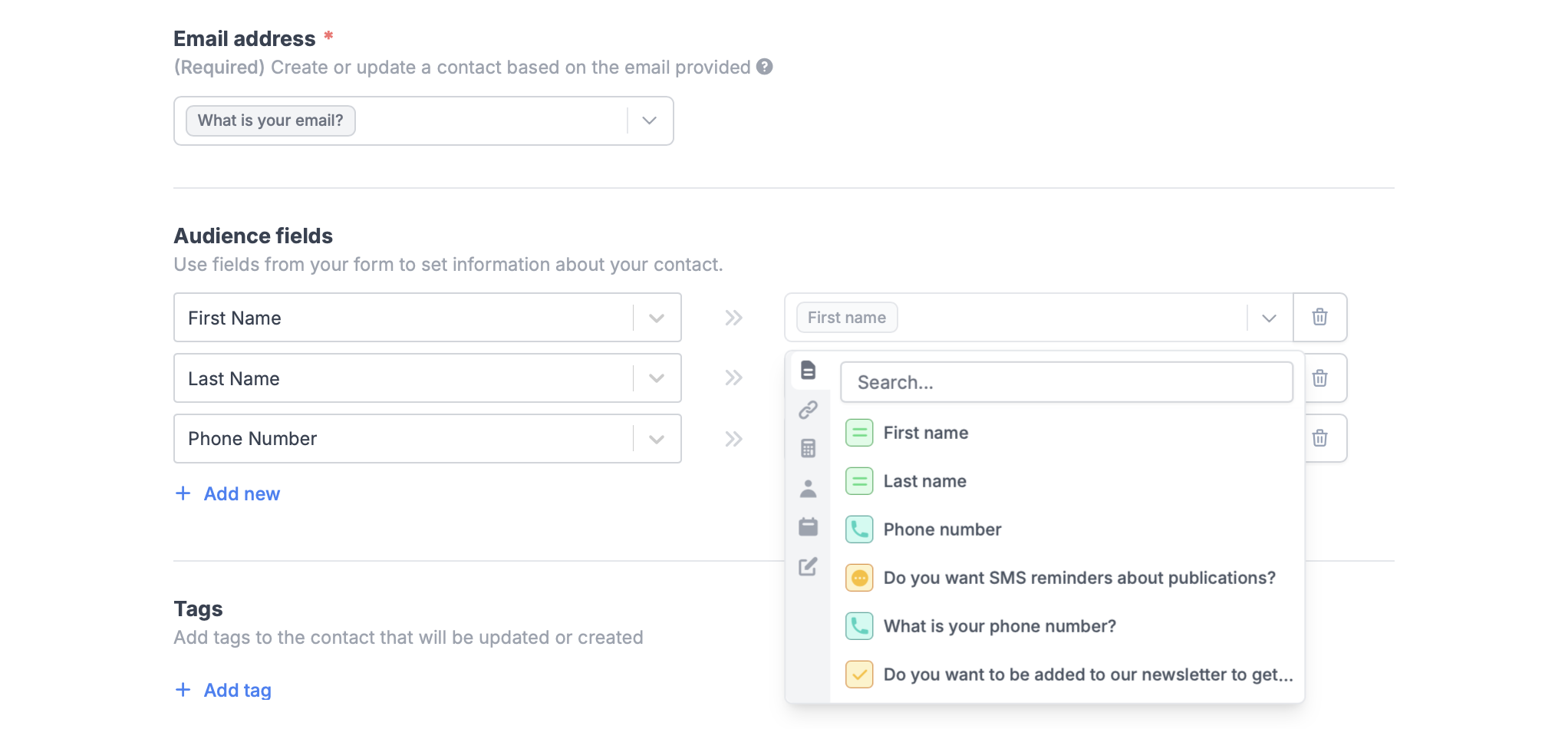This screenshot has height=729, width=1568.
Task: Select the Phone number field with phone icon
Action: [x=942, y=529]
